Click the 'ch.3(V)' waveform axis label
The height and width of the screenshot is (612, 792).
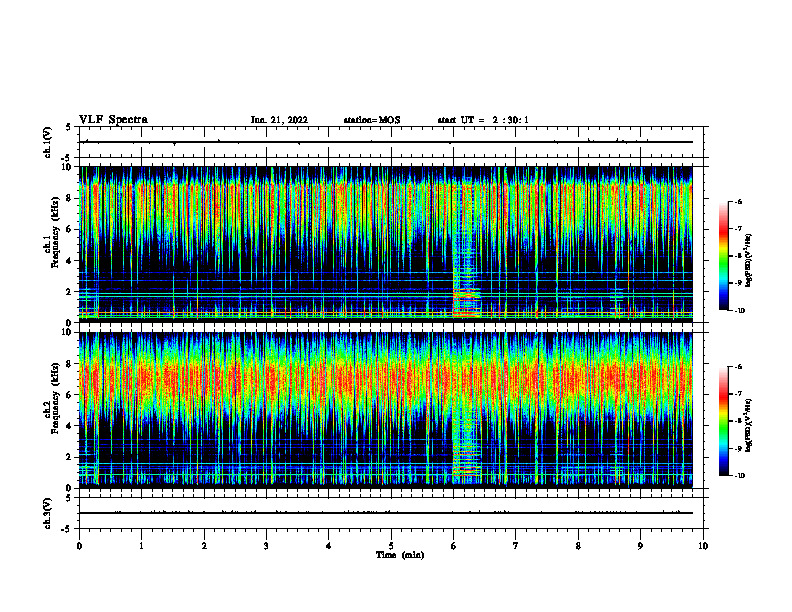pyautogui.click(x=48, y=513)
